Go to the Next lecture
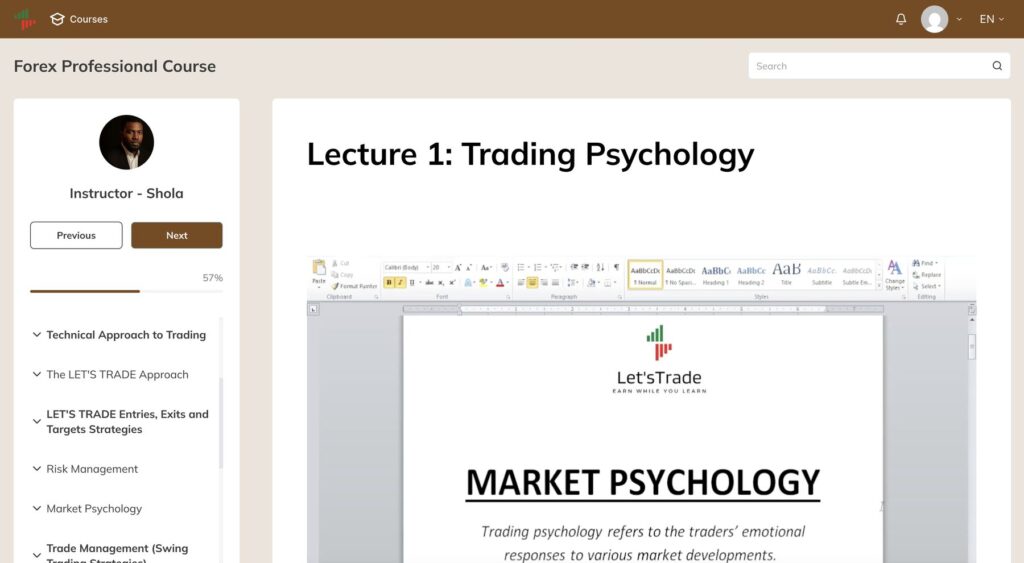This screenshot has width=1024, height=563. 176,235
